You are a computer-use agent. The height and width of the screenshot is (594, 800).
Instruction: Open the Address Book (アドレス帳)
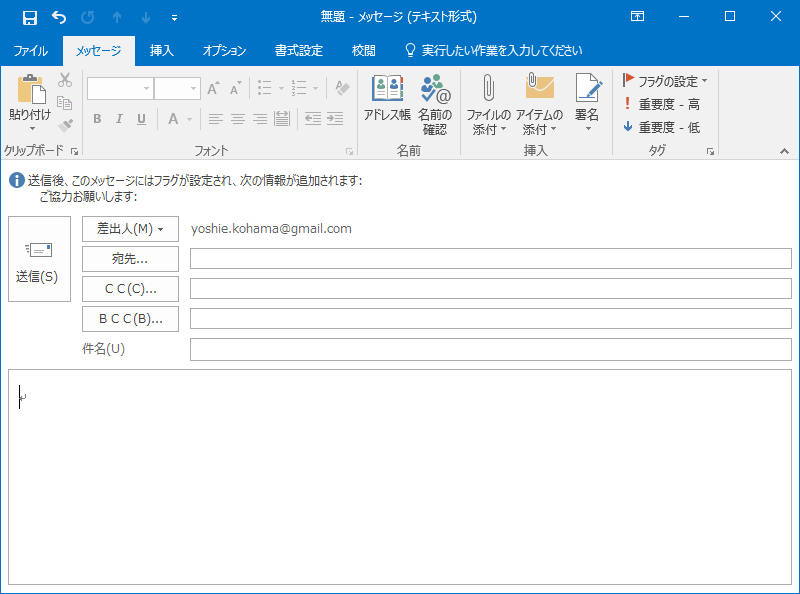(x=387, y=98)
